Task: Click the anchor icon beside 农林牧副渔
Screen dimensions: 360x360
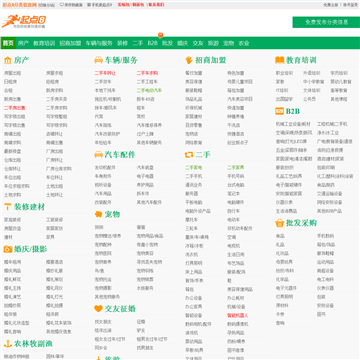Action: pyautogui.click(x=8, y=344)
